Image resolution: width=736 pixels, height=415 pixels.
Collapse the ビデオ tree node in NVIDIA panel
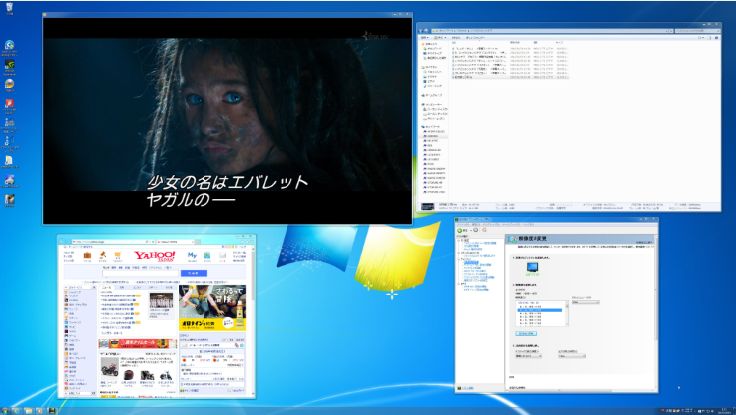coord(459,283)
